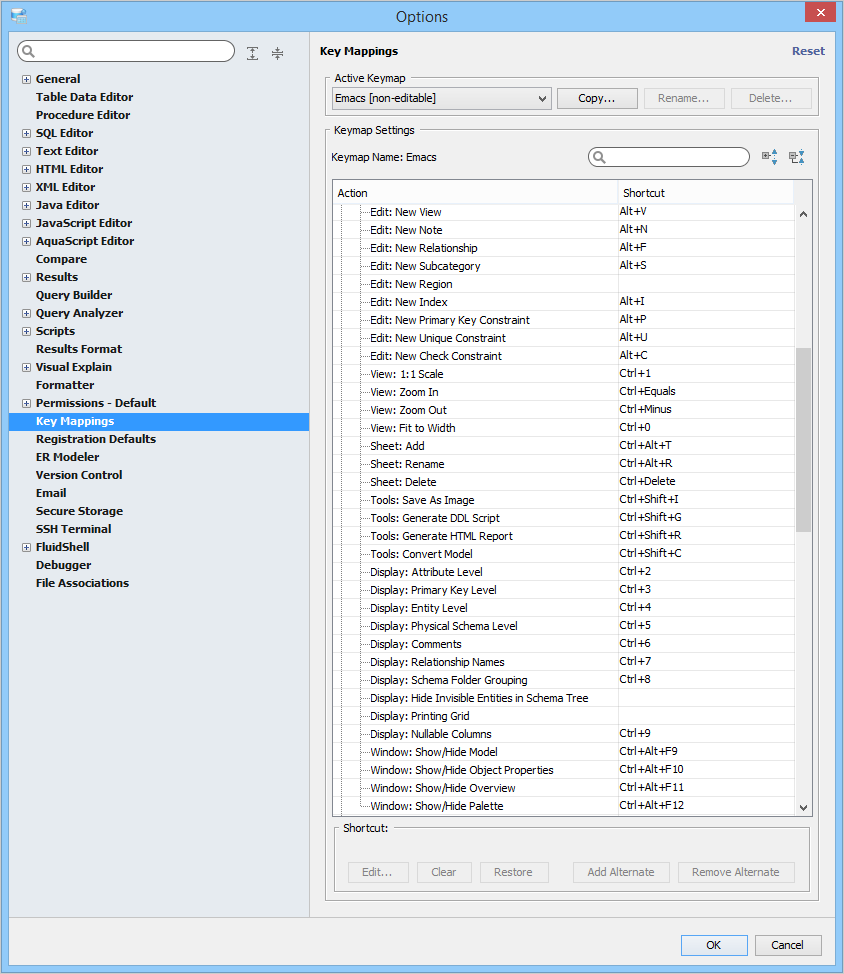
Task: Expand the FluidShell node
Action: (x=26, y=548)
